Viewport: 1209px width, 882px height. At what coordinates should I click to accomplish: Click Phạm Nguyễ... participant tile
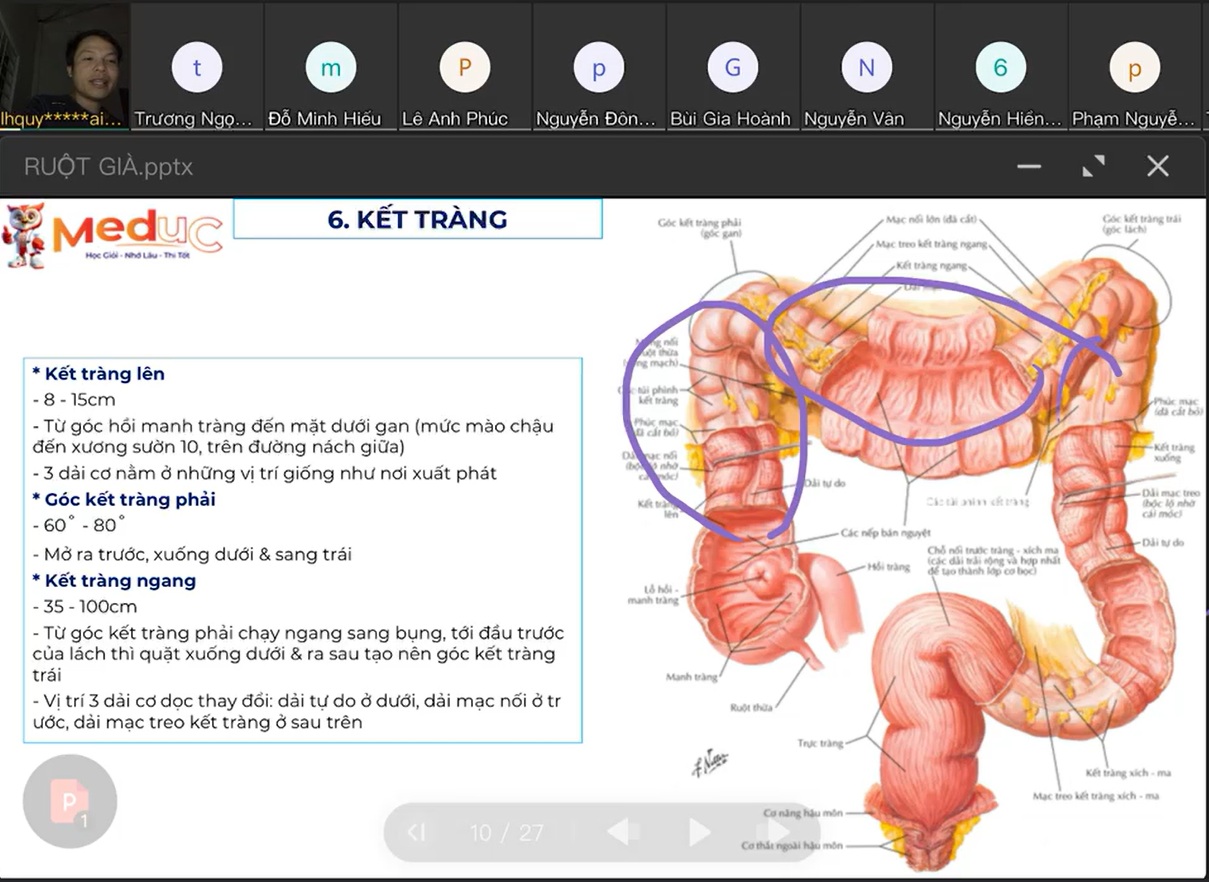tap(1135, 68)
